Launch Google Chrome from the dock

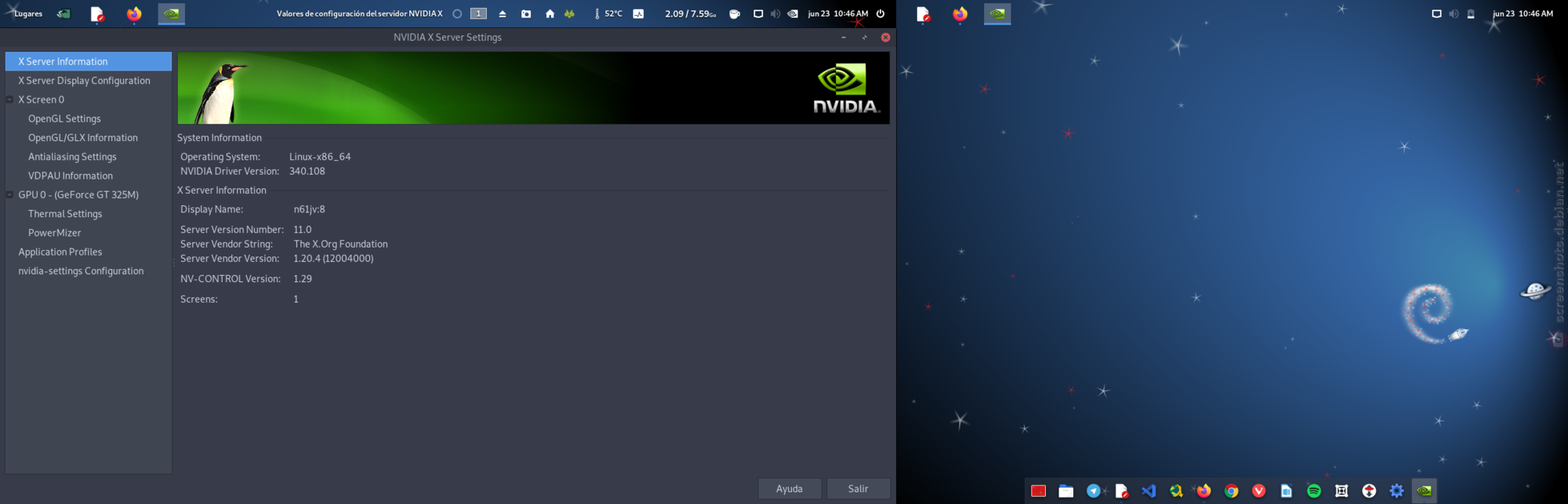(x=1232, y=491)
